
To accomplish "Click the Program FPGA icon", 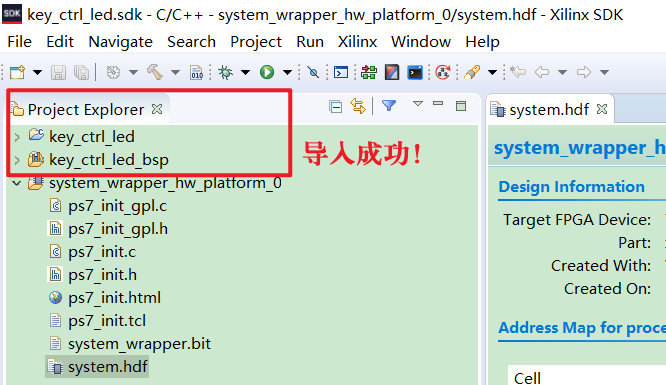I will [369, 72].
